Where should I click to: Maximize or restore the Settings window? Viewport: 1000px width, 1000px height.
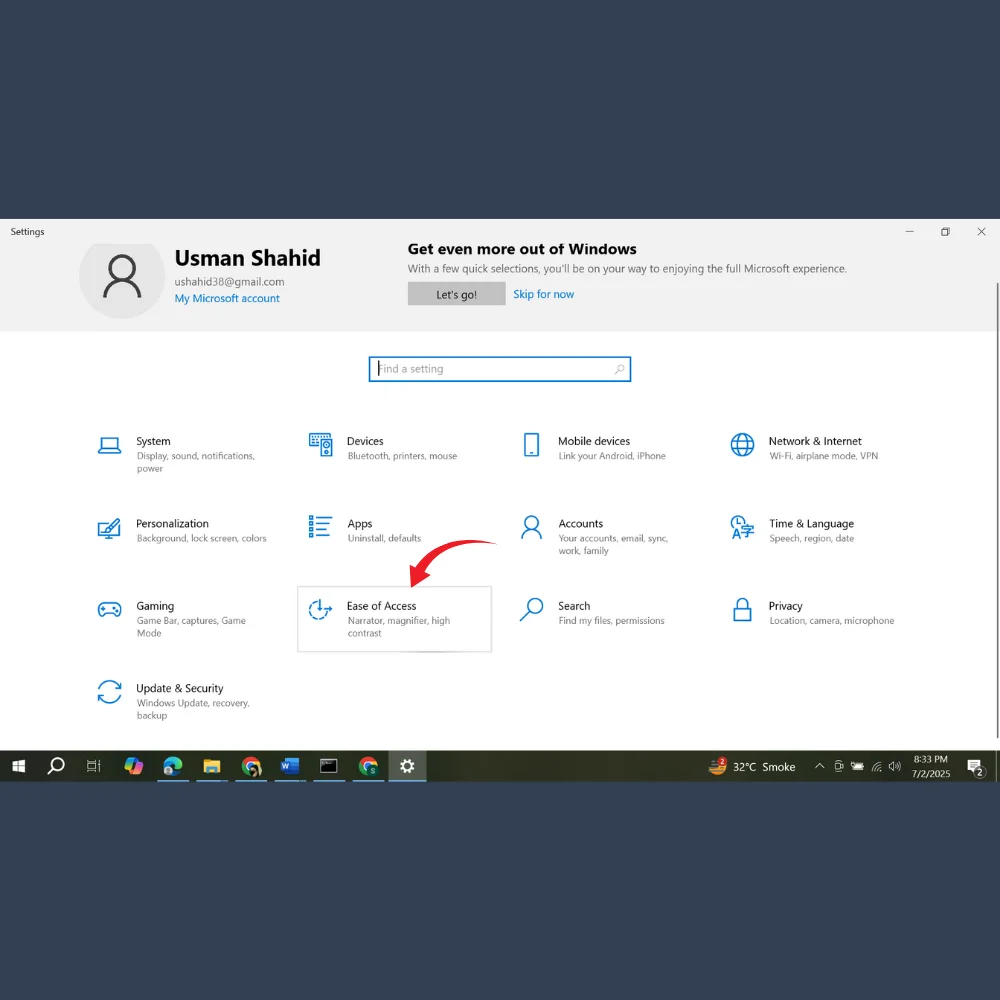pyautogui.click(x=945, y=232)
